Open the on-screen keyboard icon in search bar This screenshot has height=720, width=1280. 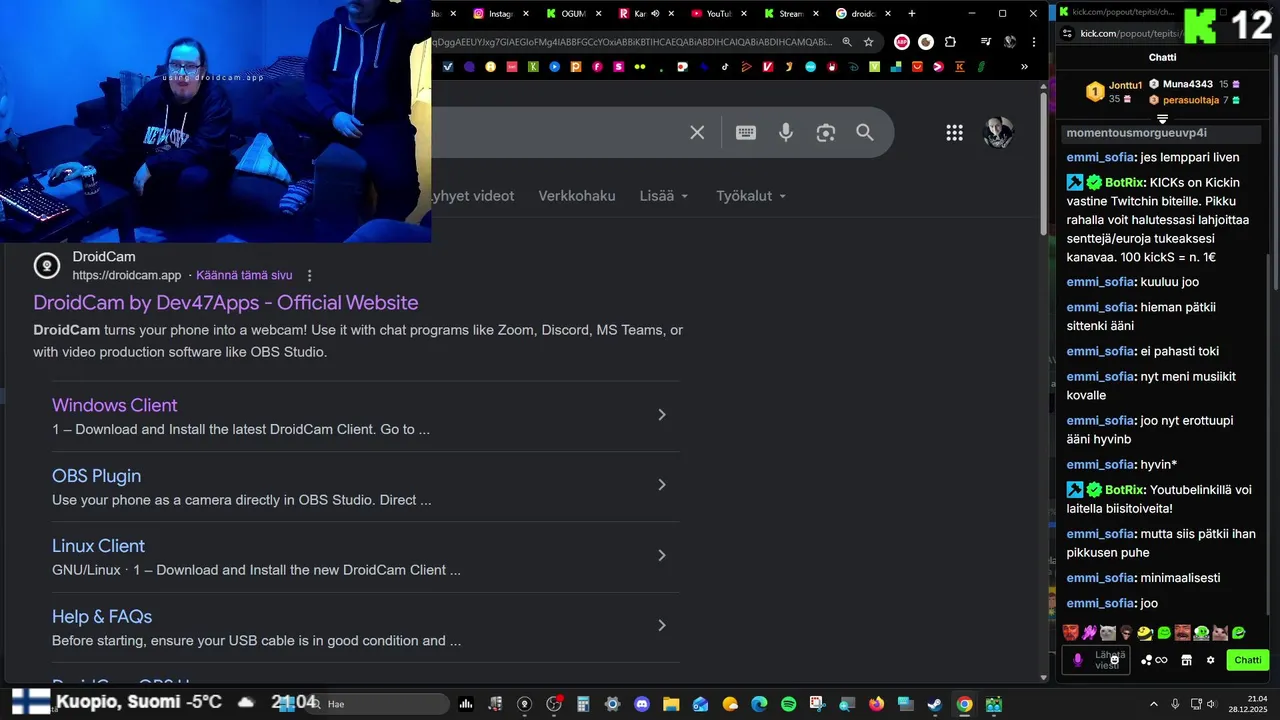(746, 132)
